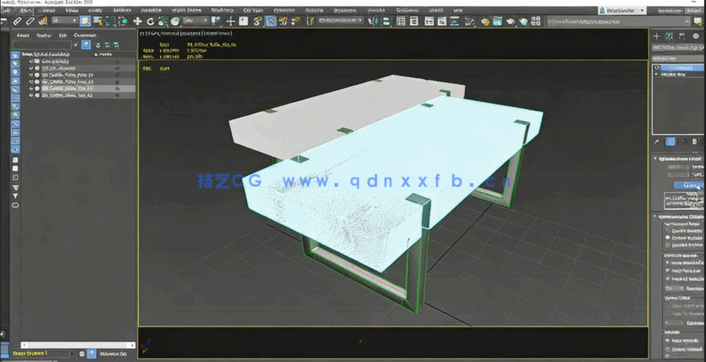Toggle the Display Lights filter icon
Image resolution: width=706 pixels, height=362 pixels.
click(15, 72)
